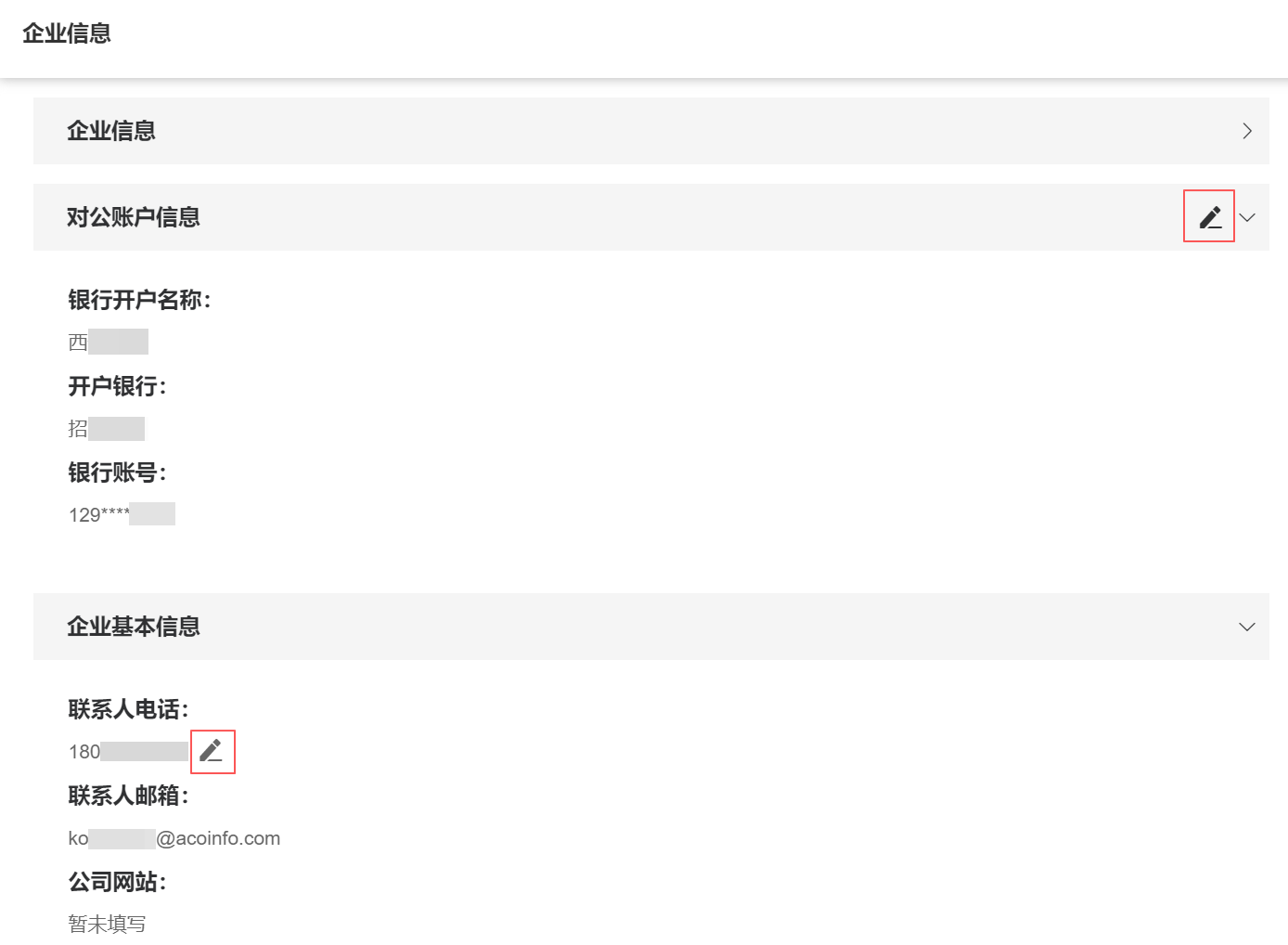Click the 暂未填写 website placeholder text
The height and width of the screenshot is (945, 1288).
(x=108, y=924)
